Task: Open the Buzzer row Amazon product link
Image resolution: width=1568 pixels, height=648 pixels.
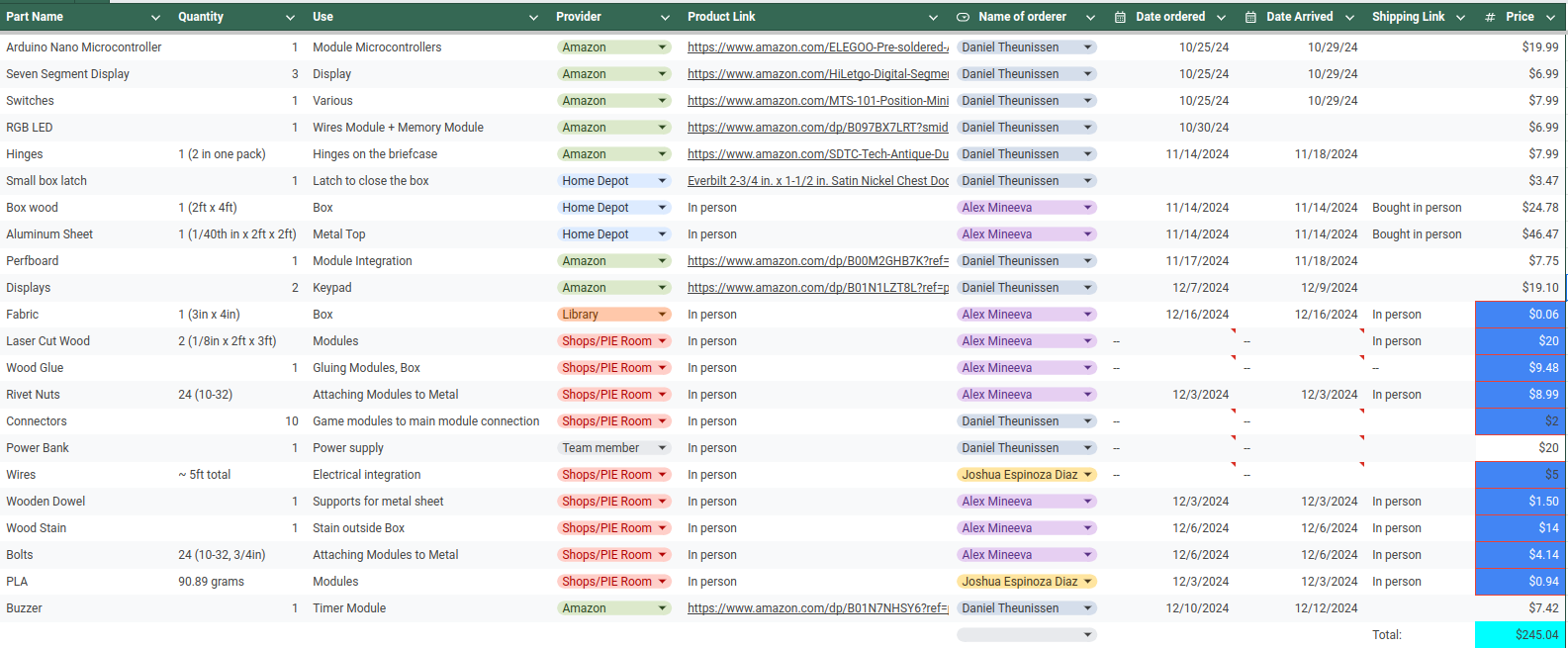Action: (817, 608)
